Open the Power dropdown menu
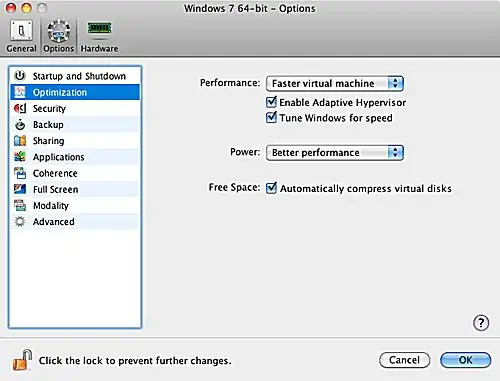The image size is (500, 381). tap(335, 153)
